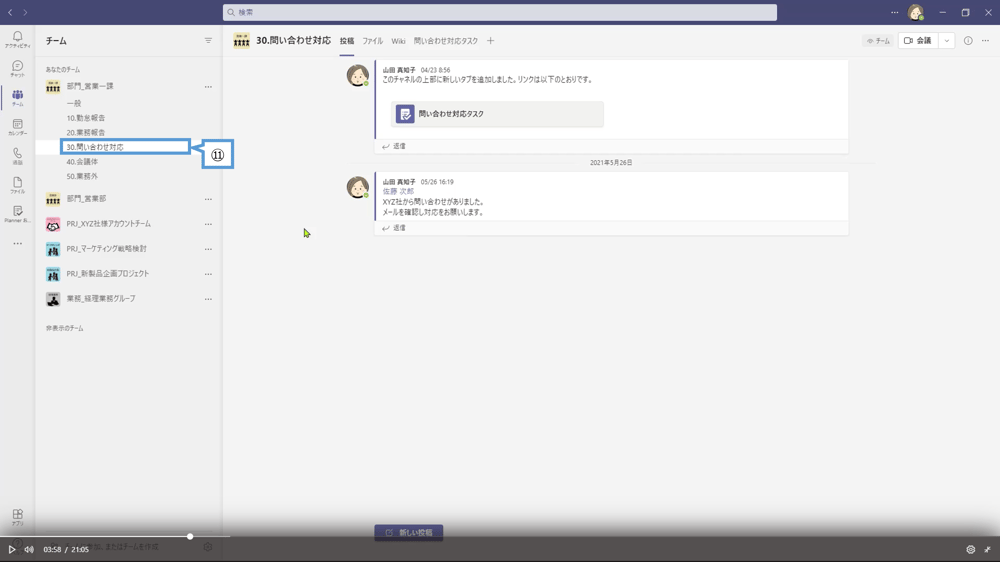Image resolution: width=1000 pixels, height=562 pixels.
Task: Click 山田 真知子 avatar on first post
Action: click(357, 75)
